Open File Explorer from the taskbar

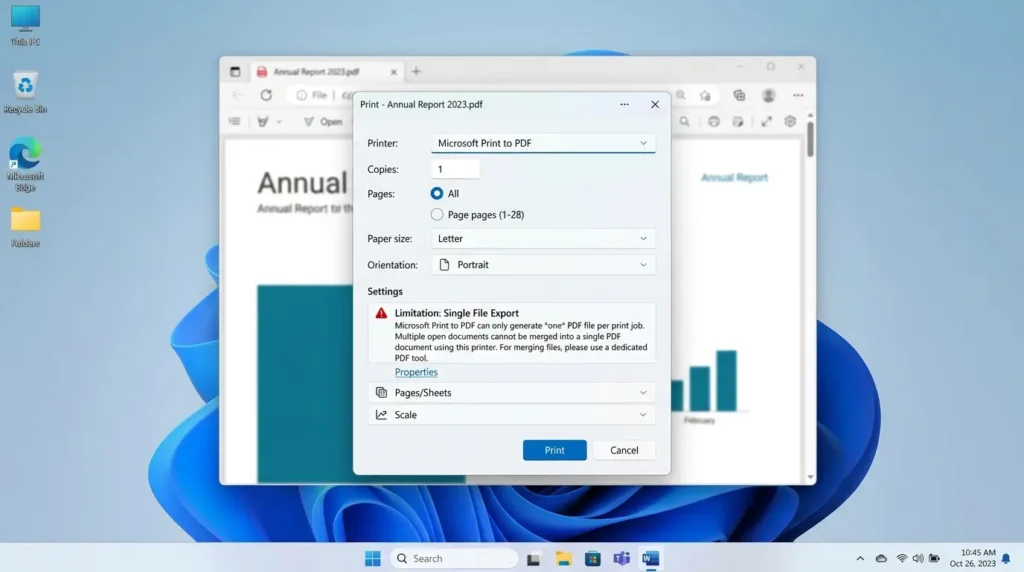click(x=563, y=558)
